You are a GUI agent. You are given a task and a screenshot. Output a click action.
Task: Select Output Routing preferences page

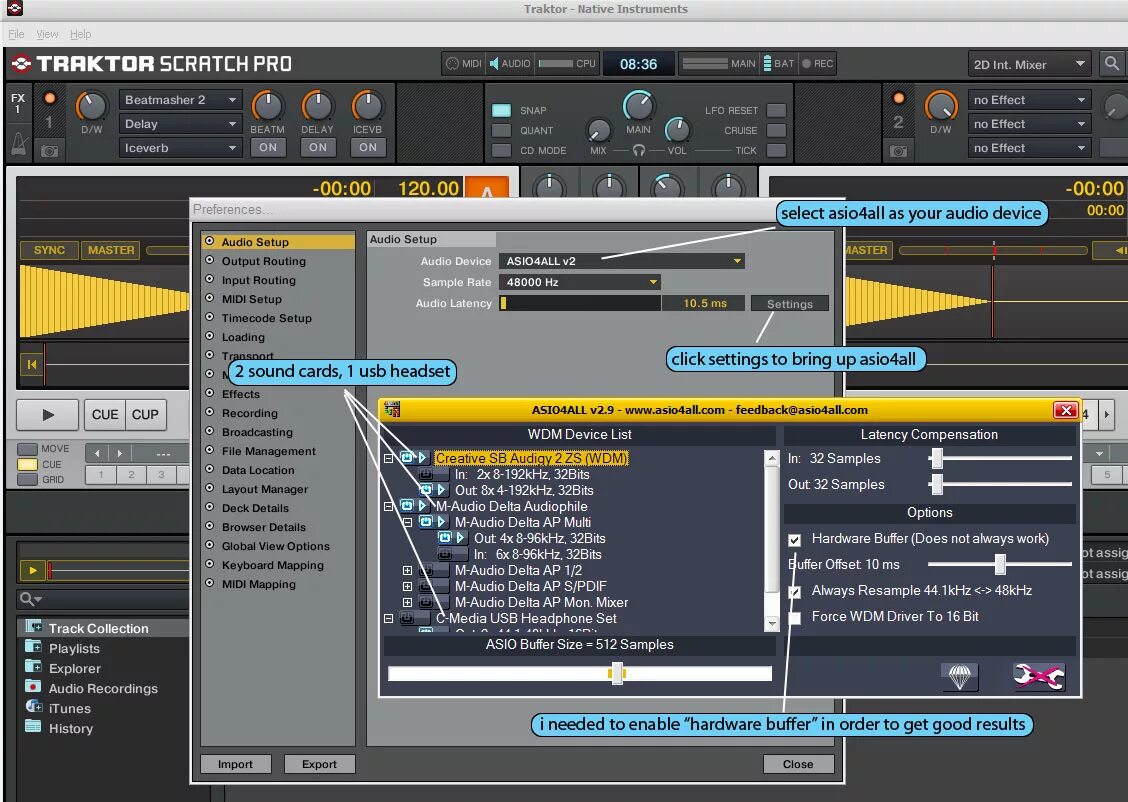click(x=263, y=261)
